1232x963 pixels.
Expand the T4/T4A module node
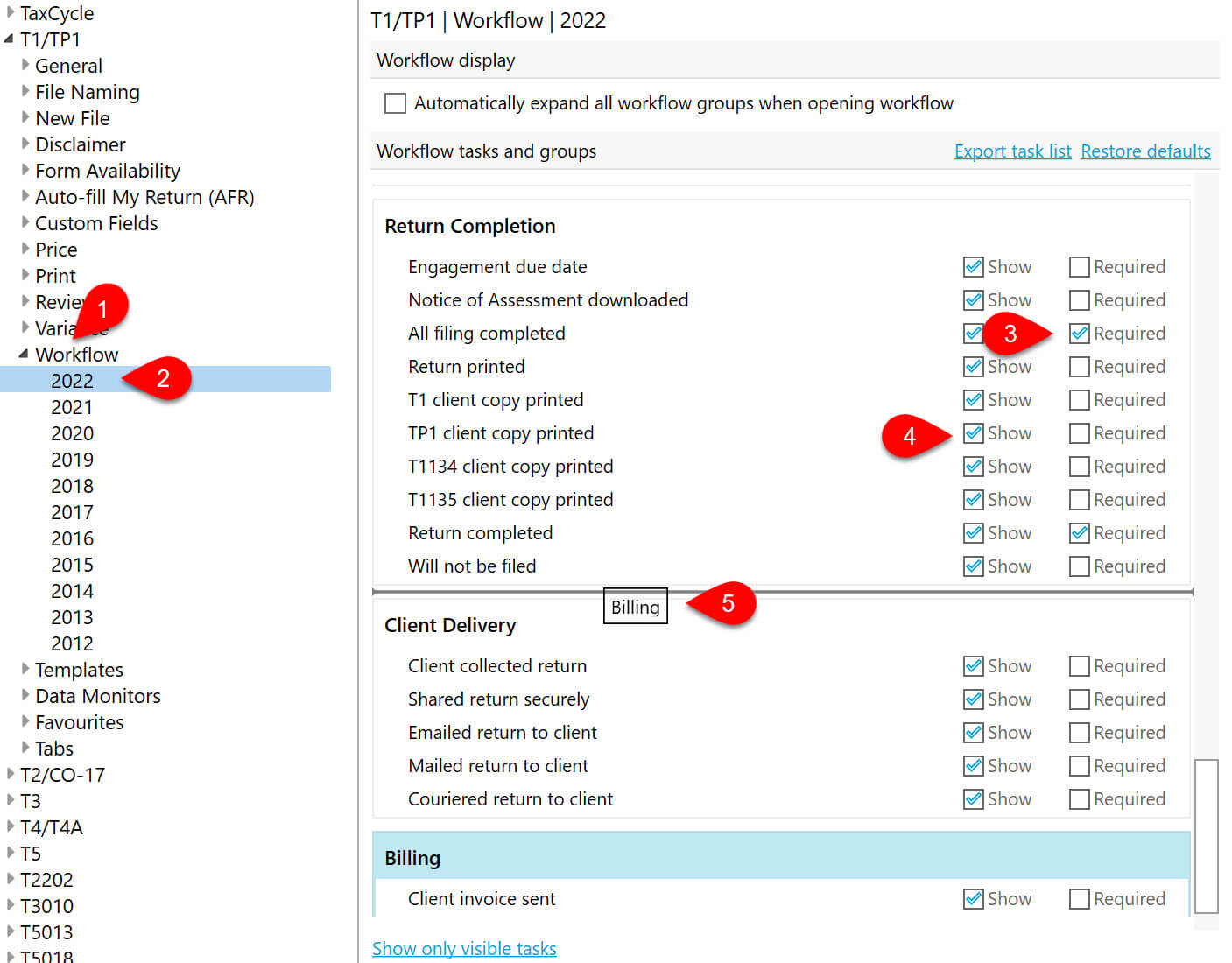click(x=10, y=826)
